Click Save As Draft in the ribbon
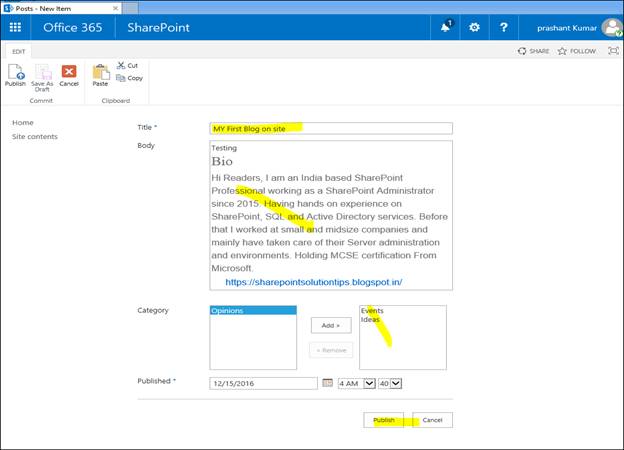This screenshot has height=450, width=624. point(42,78)
